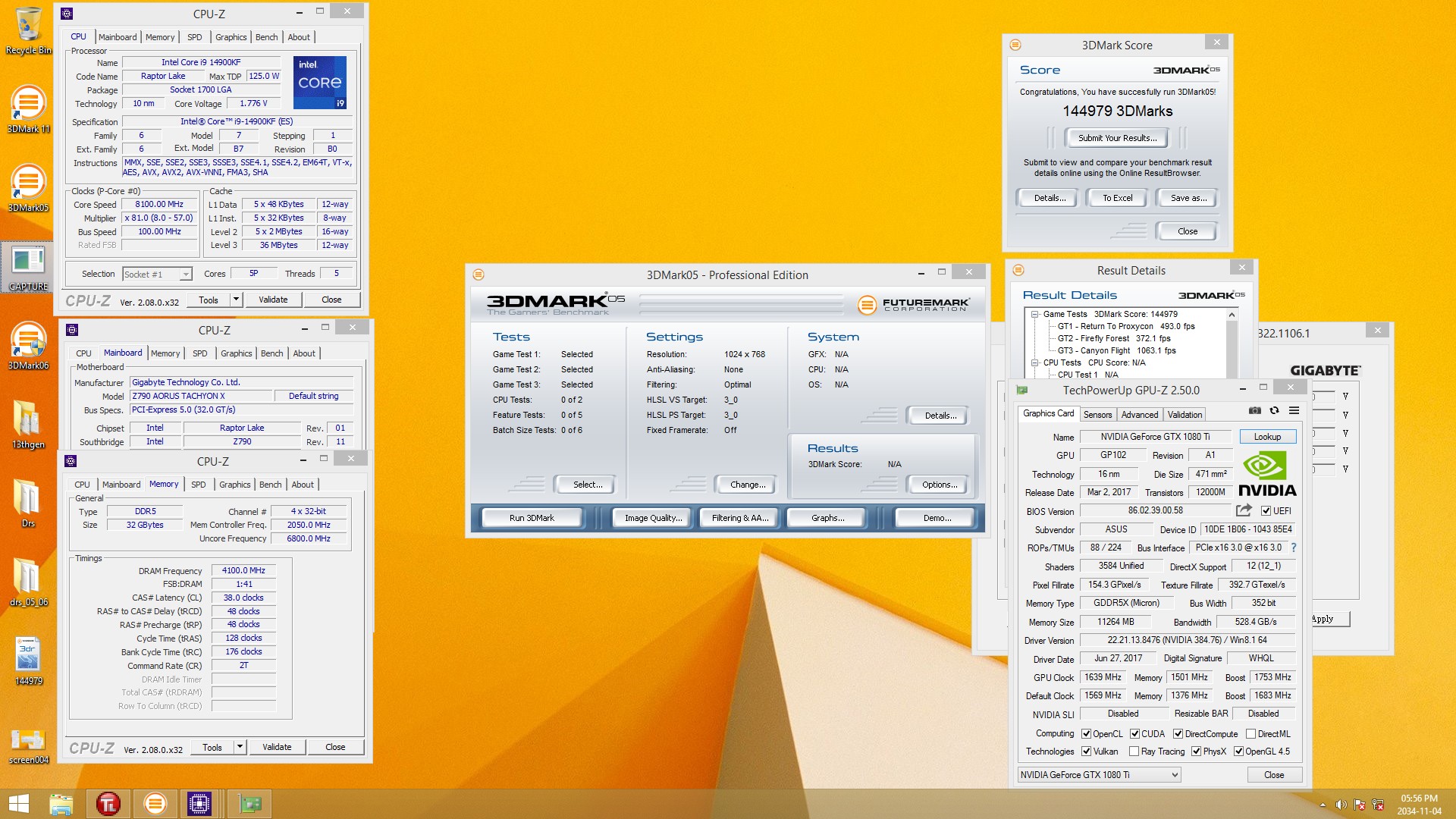The width and height of the screenshot is (1456, 819).
Task: Click Validate in top CPU-Z window
Action: [x=273, y=300]
